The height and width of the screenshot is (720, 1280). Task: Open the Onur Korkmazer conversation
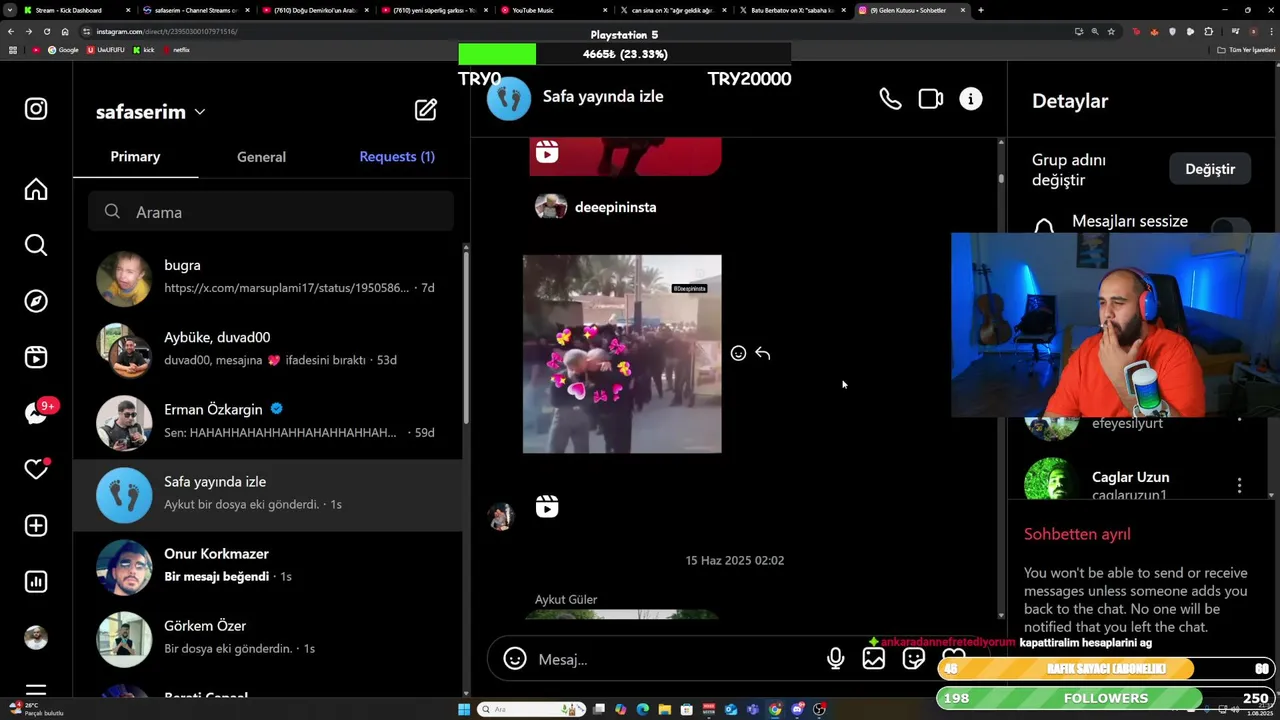pos(268,567)
